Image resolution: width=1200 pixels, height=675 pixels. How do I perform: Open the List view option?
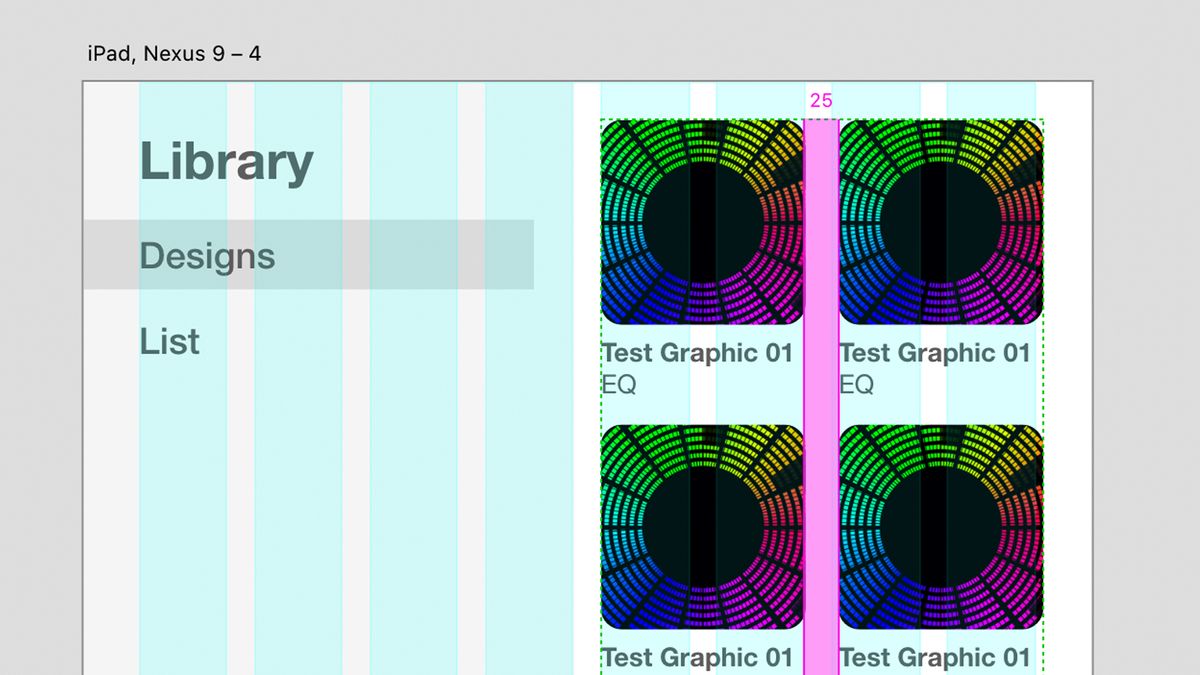pos(169,342)
